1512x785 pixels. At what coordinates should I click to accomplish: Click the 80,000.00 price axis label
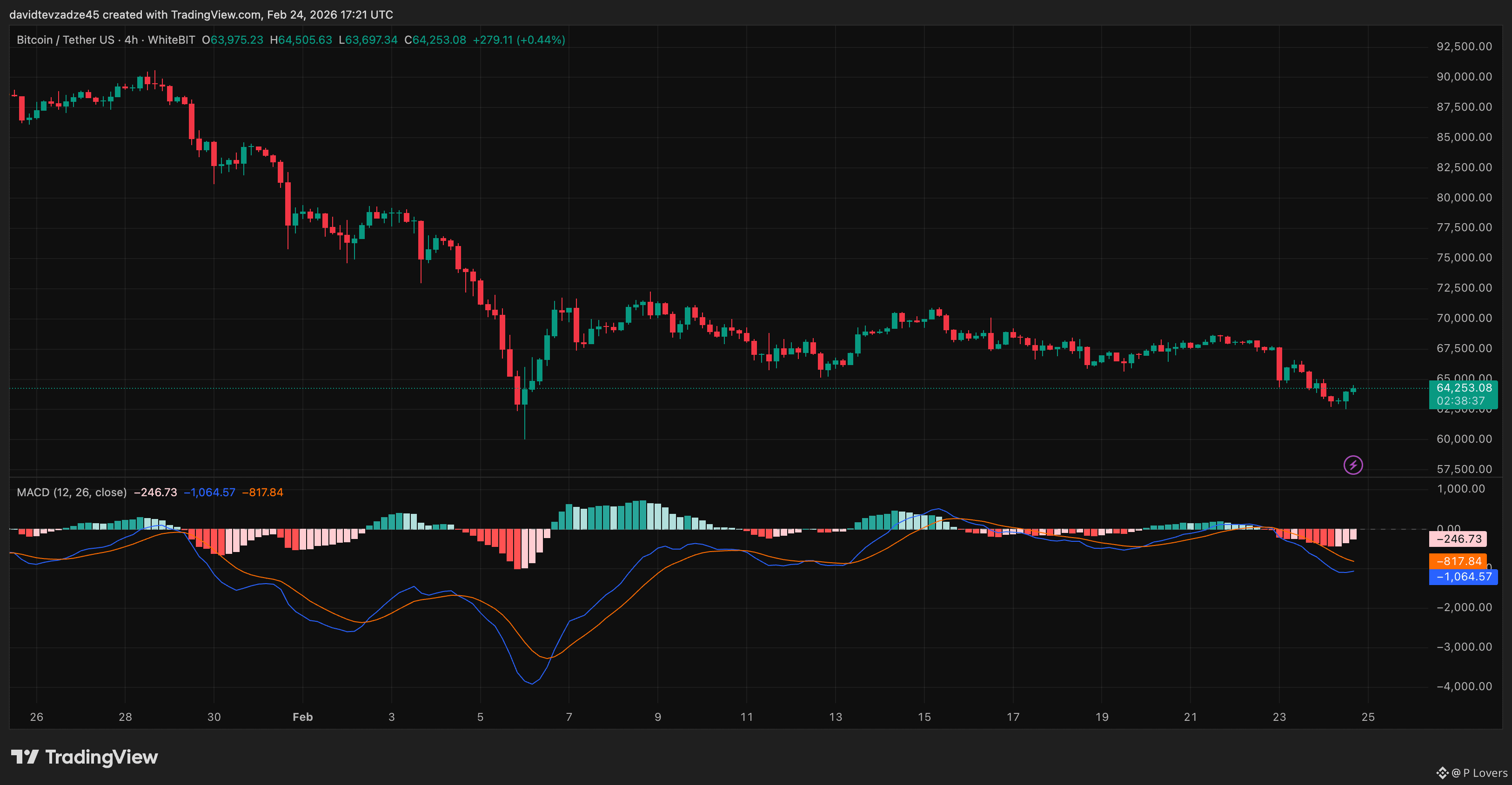click(1464, 198)
